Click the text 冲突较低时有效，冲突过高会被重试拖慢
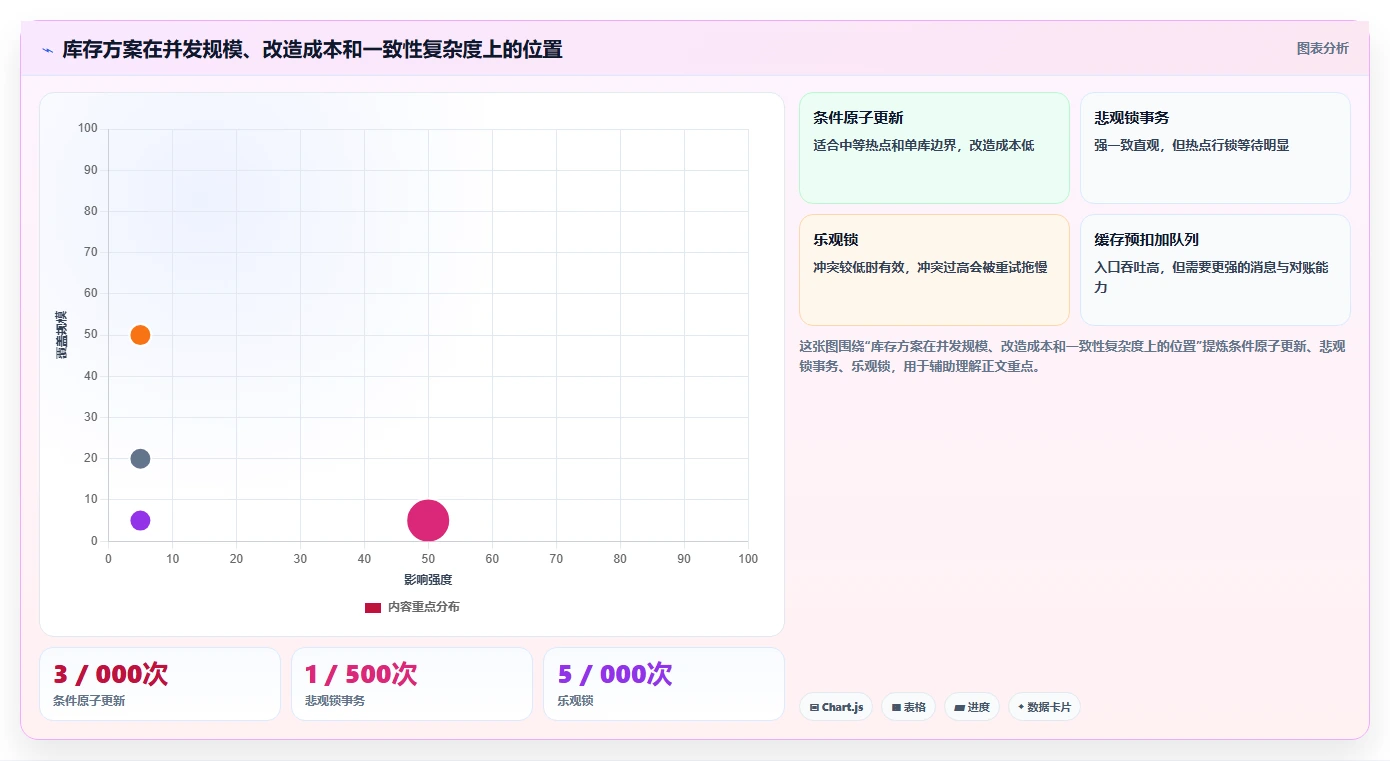The height and width of the screenshot is (761, 1390). (x=930, y=267)
